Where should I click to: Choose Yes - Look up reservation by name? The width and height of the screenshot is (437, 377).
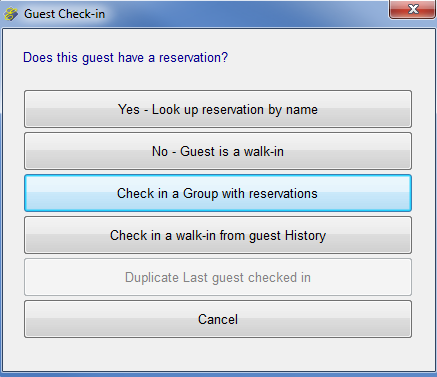218,109
